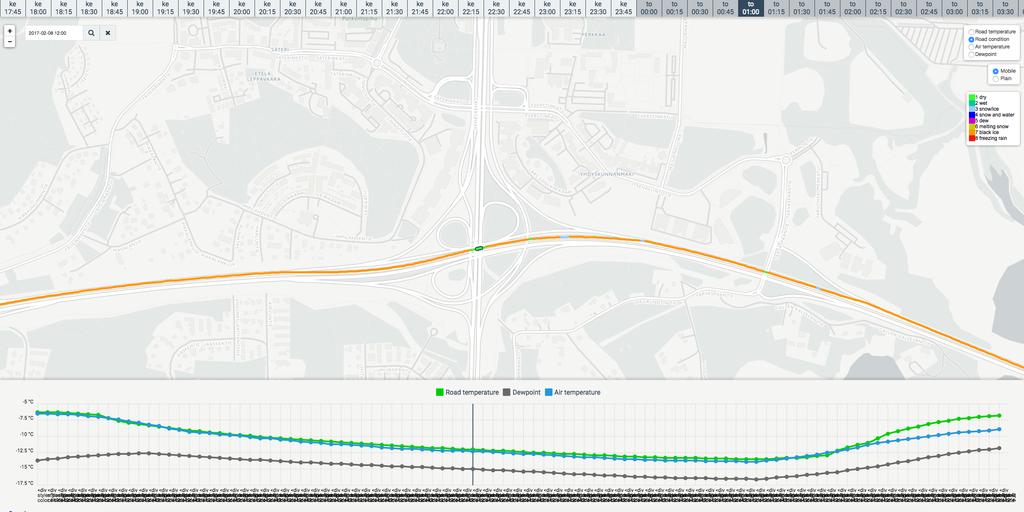Click the magnifier search icon beside date field
Screen dimensions: 1024x512
click(x=91, y=33)
